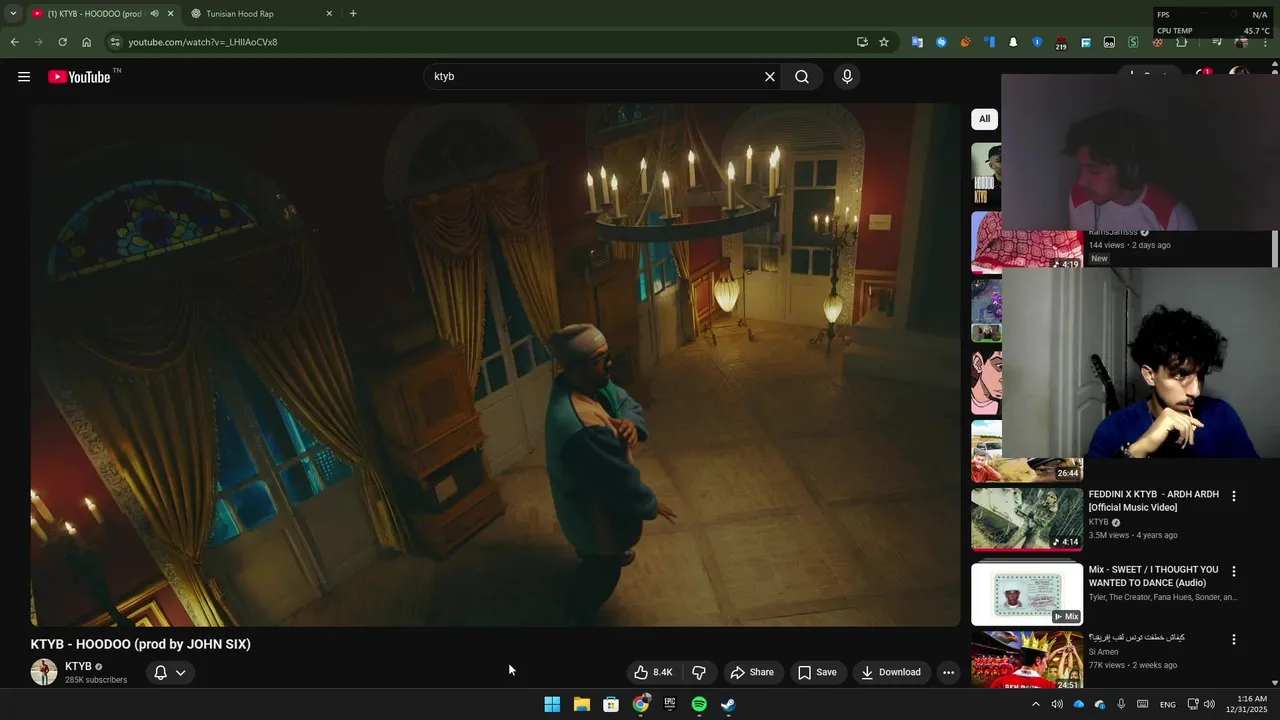1280x720 pixels.
Task: Open the blue shield extension
Action: 1037,42
